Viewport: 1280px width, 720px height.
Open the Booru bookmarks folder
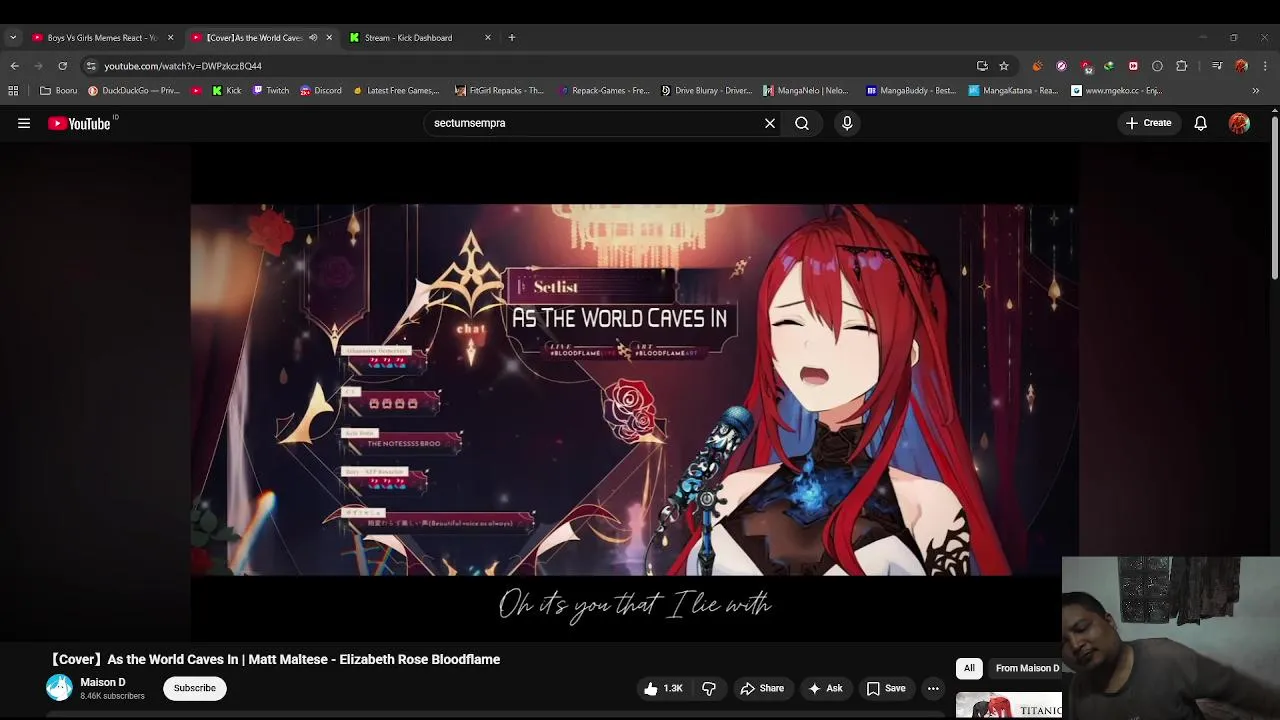(58, 90)
